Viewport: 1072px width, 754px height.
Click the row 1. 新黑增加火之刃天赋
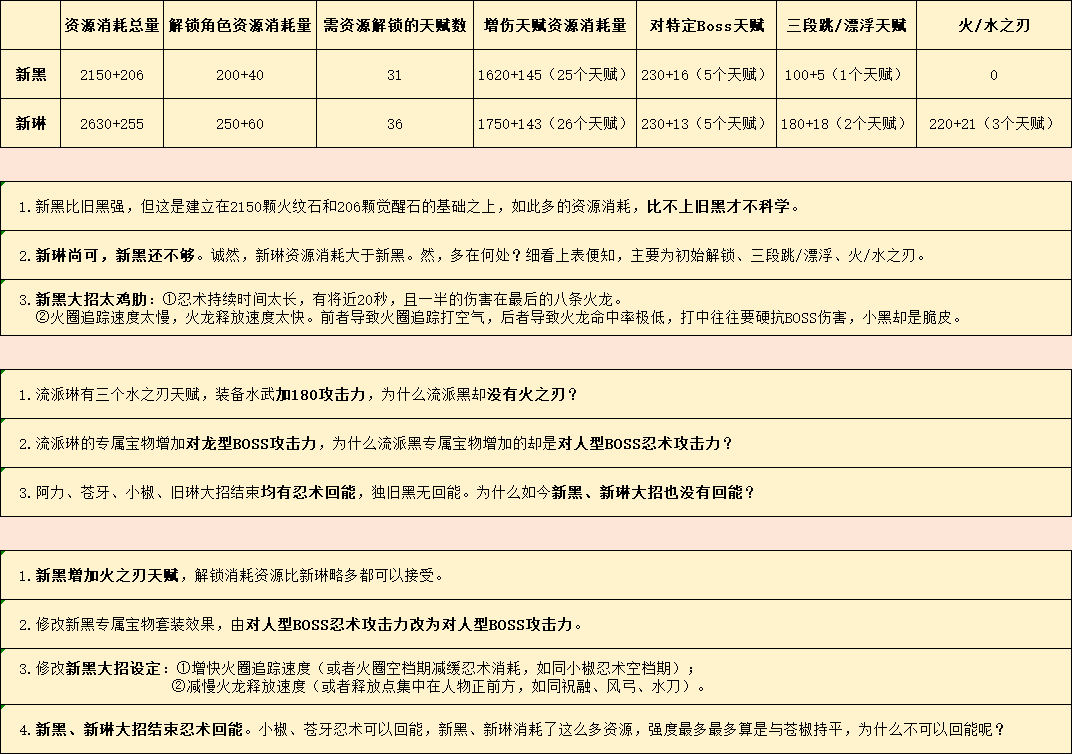[x=536, y=575]
